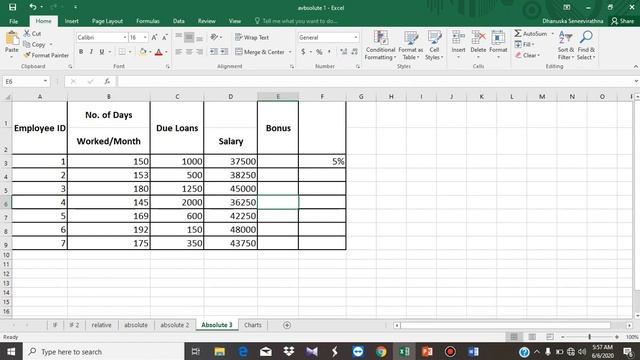This screenshot has width=640, height=360.
Task: Open the File menu
Action: pos(13,21)
